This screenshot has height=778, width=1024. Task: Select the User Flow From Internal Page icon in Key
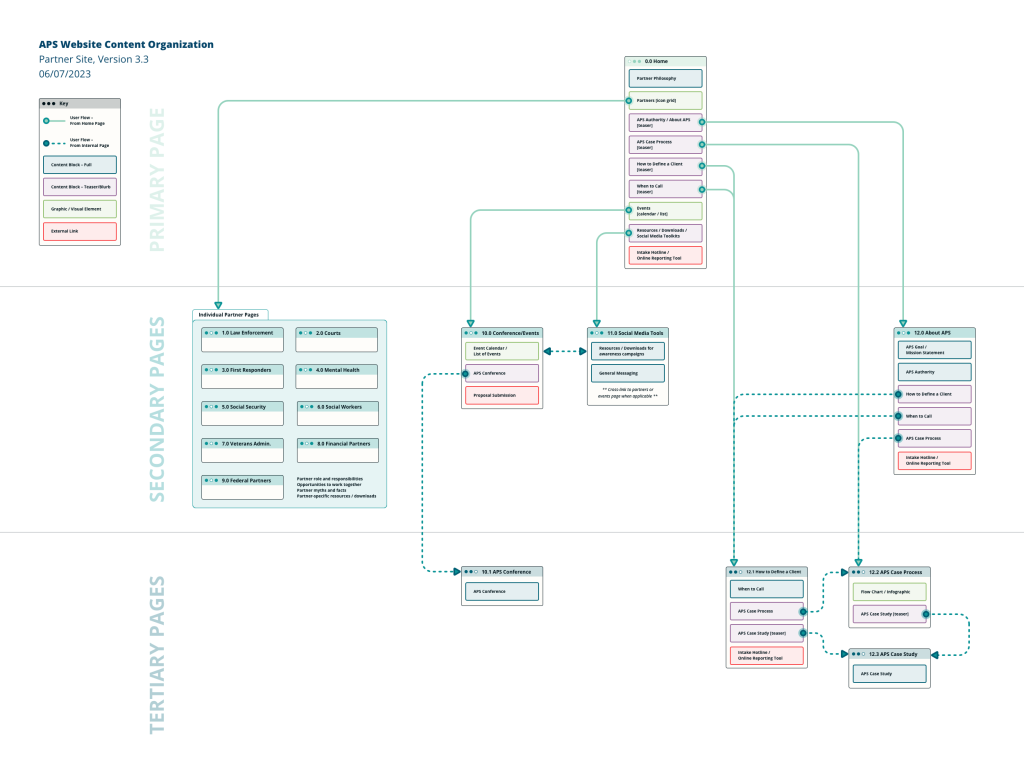pyautogui.click(x=46, y=143)
